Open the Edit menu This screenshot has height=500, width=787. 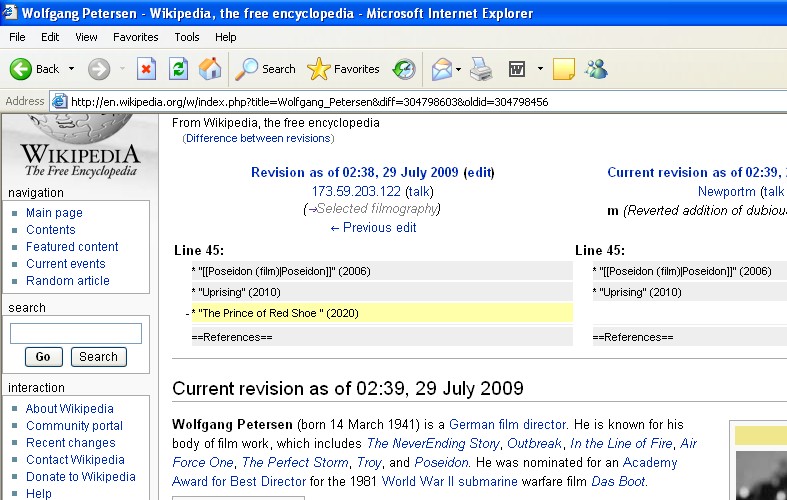50,37
